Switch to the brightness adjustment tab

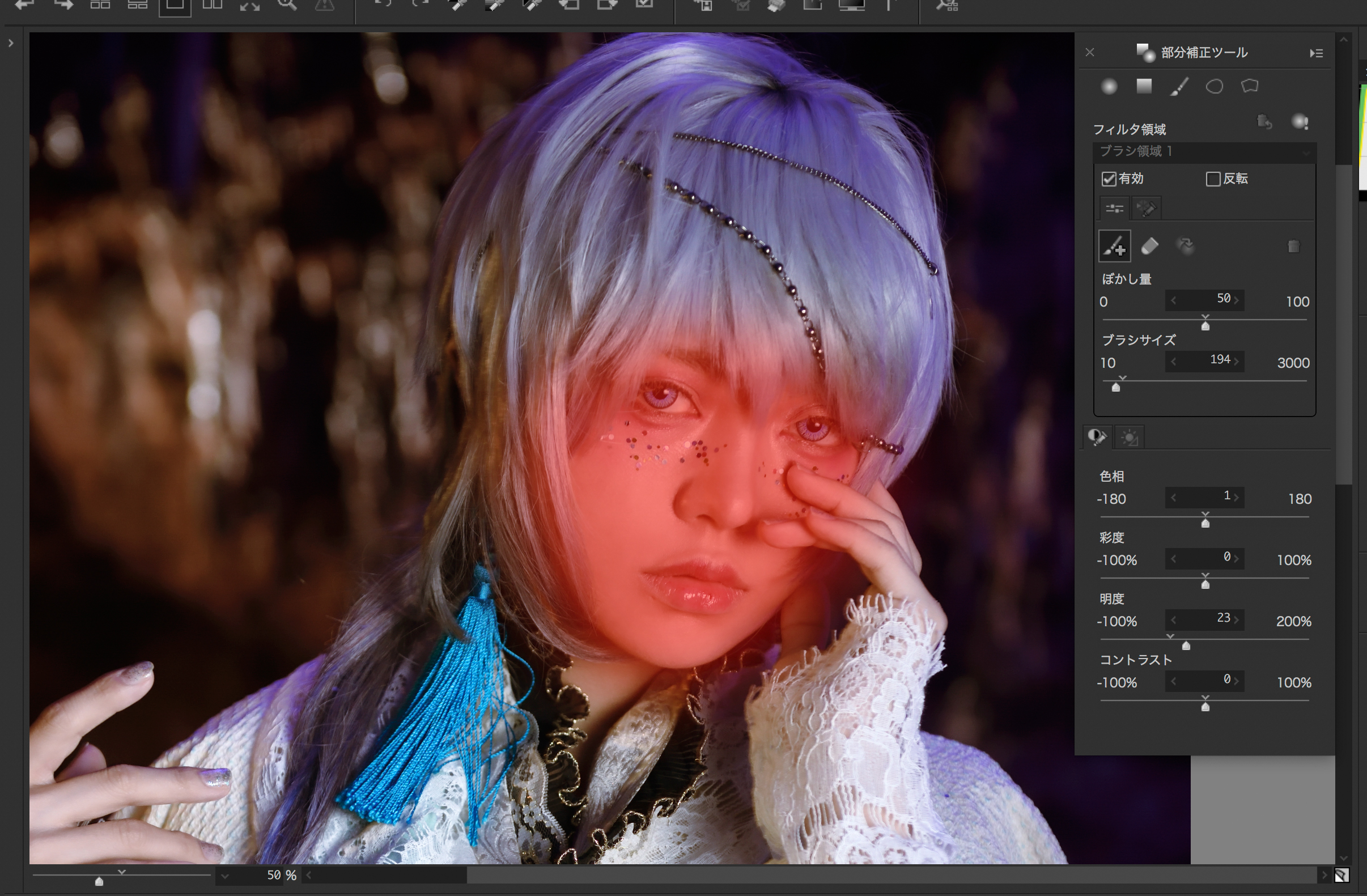(x=1130, y=438)
